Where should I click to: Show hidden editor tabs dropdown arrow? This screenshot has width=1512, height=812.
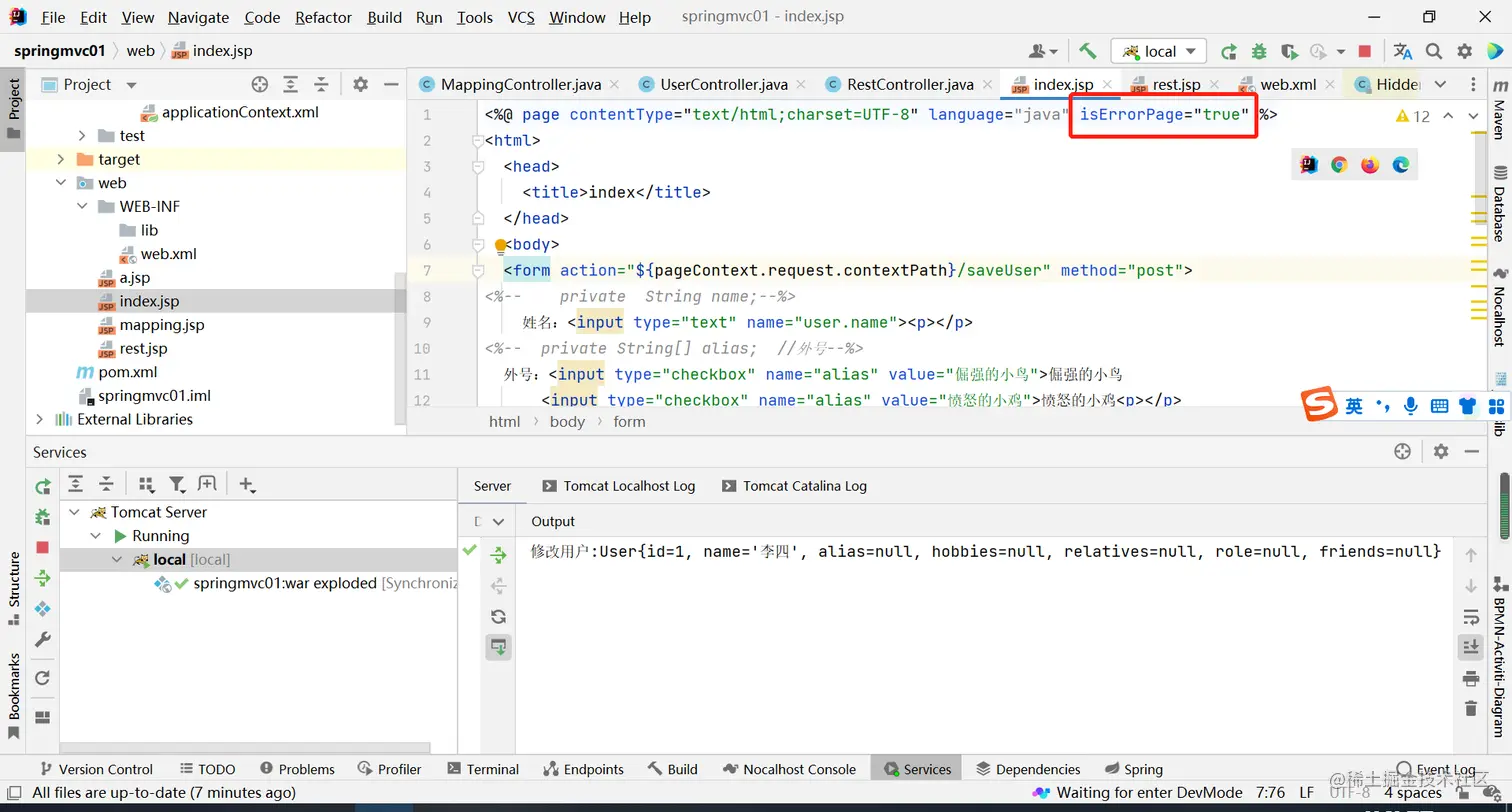point(1440,85)
